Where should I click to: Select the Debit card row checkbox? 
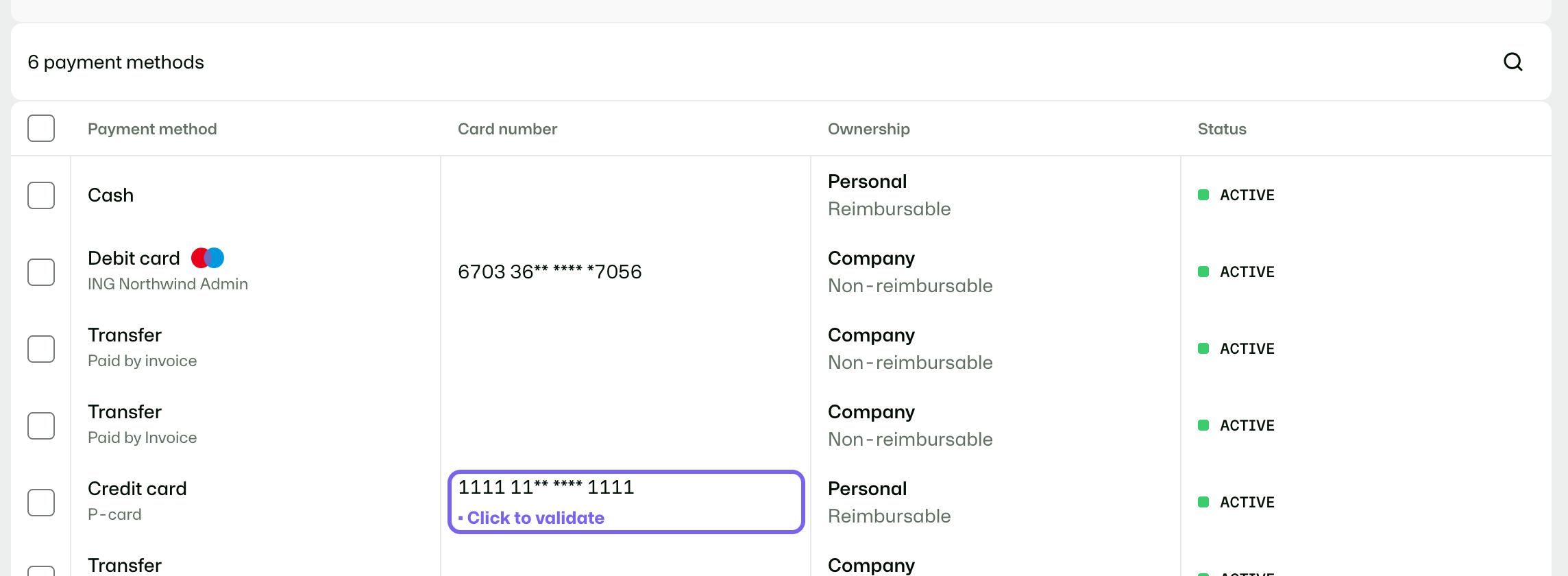(41, 272)
